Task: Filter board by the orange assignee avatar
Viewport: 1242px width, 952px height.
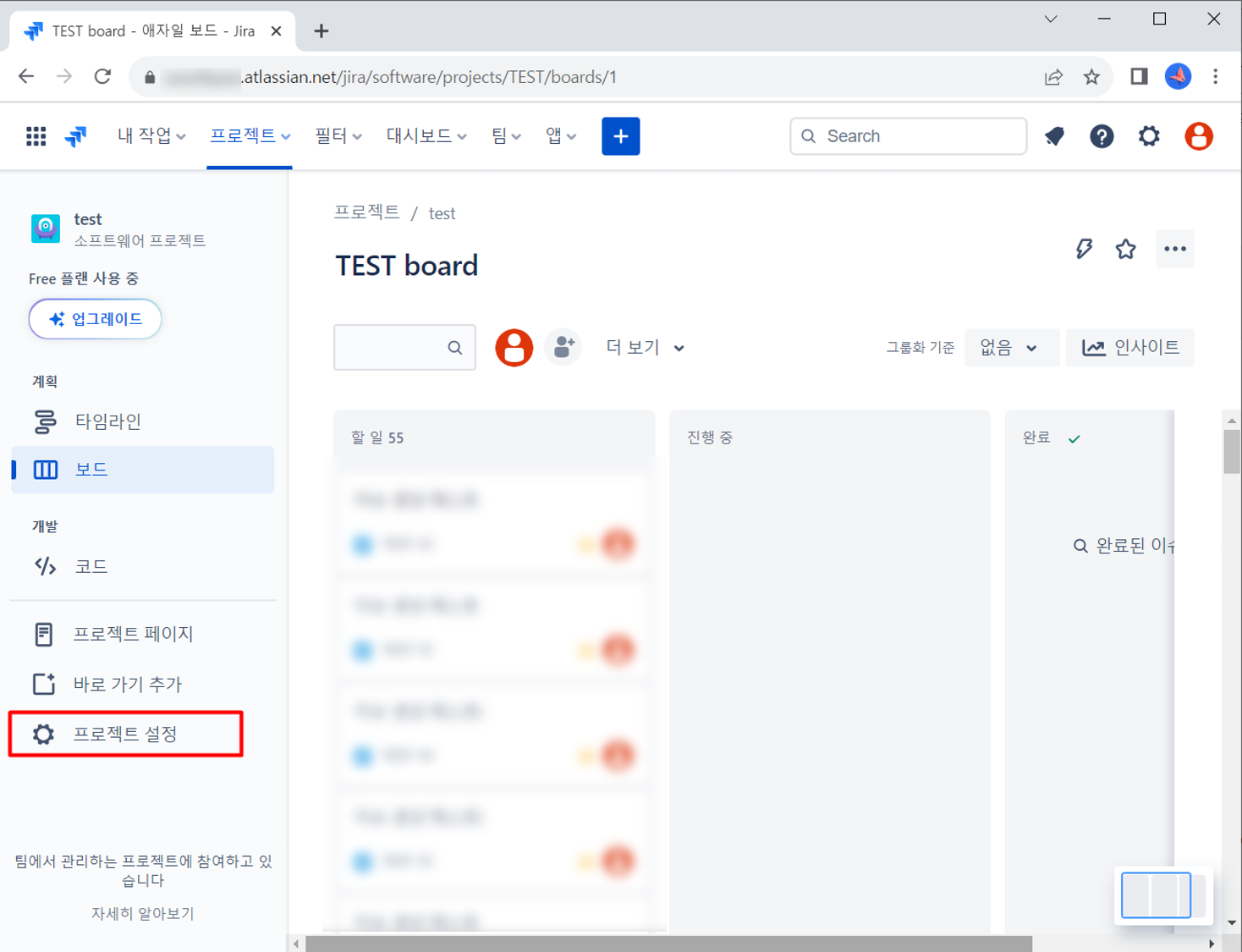Action: (514, 347)
